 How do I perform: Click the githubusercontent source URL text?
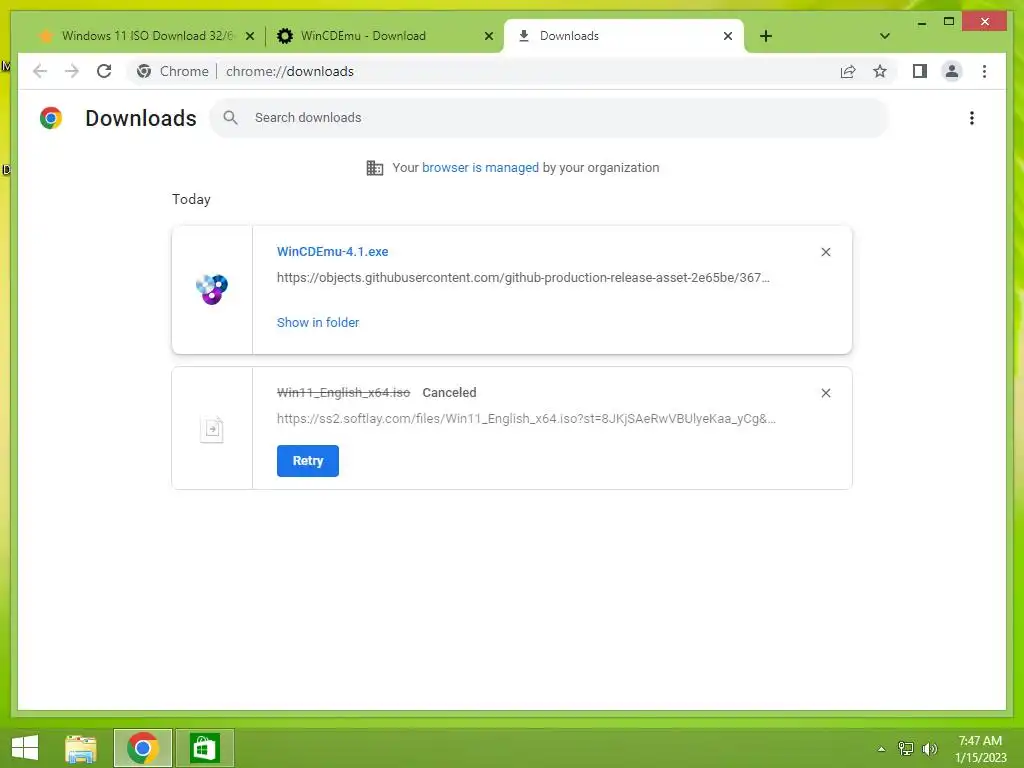(523, 278)
